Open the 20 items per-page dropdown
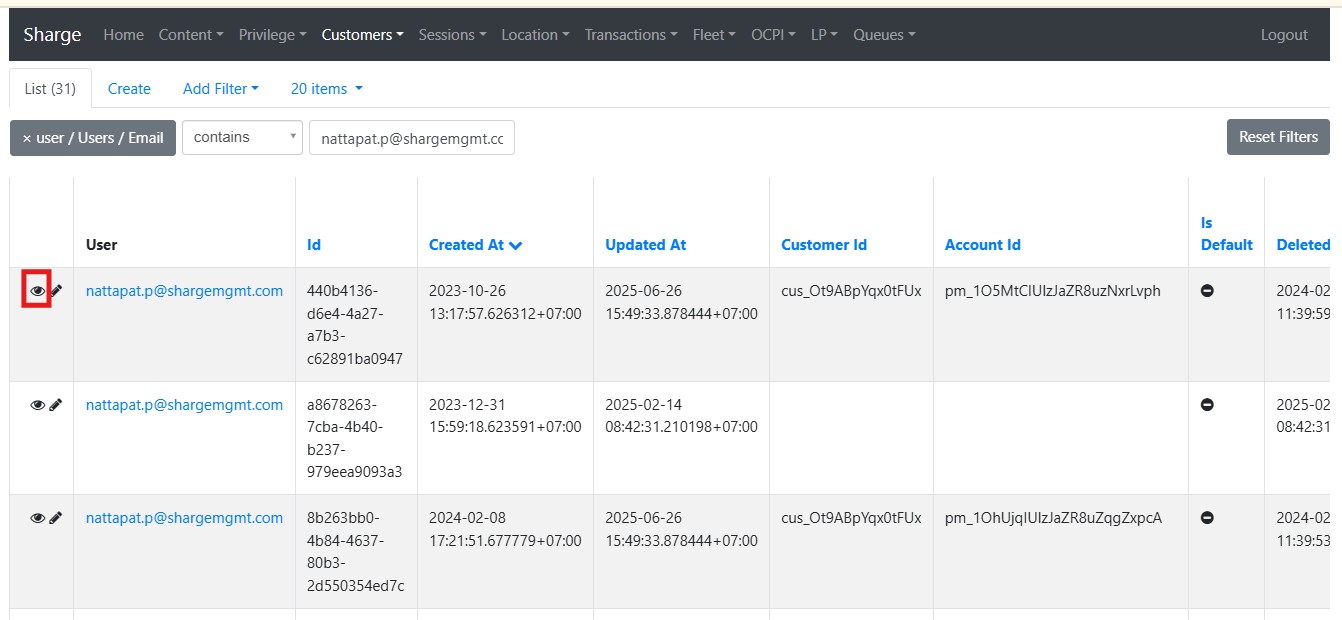 click(x=326, y=89)
